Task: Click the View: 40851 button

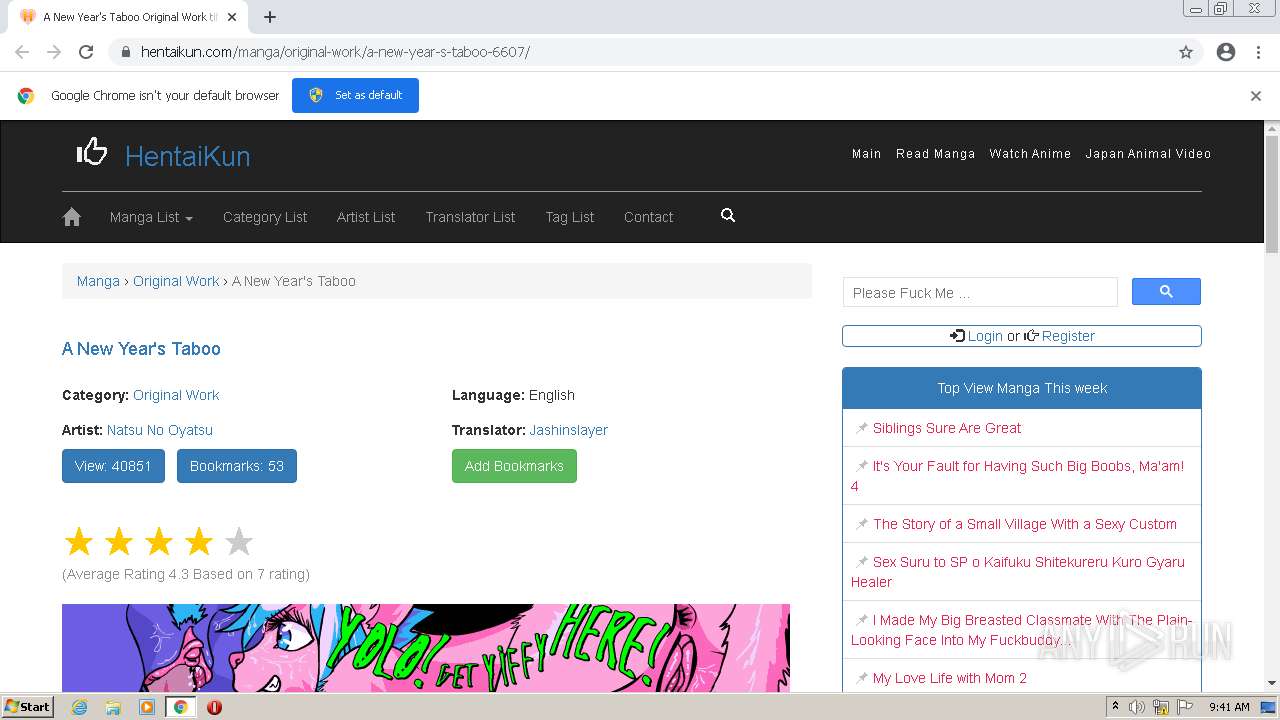Action: coord(113,466)
